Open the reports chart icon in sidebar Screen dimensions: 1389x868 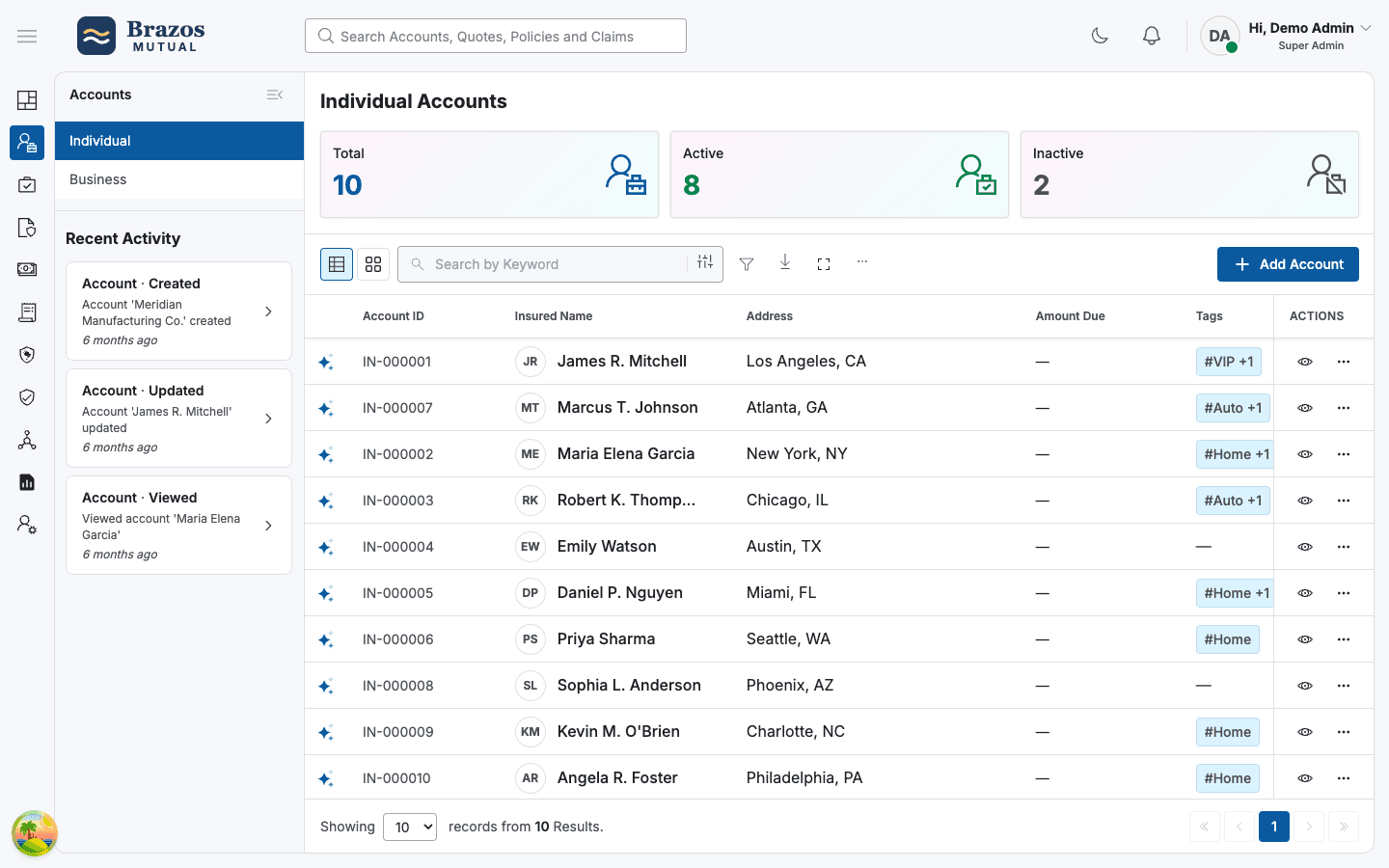point(27,482)
